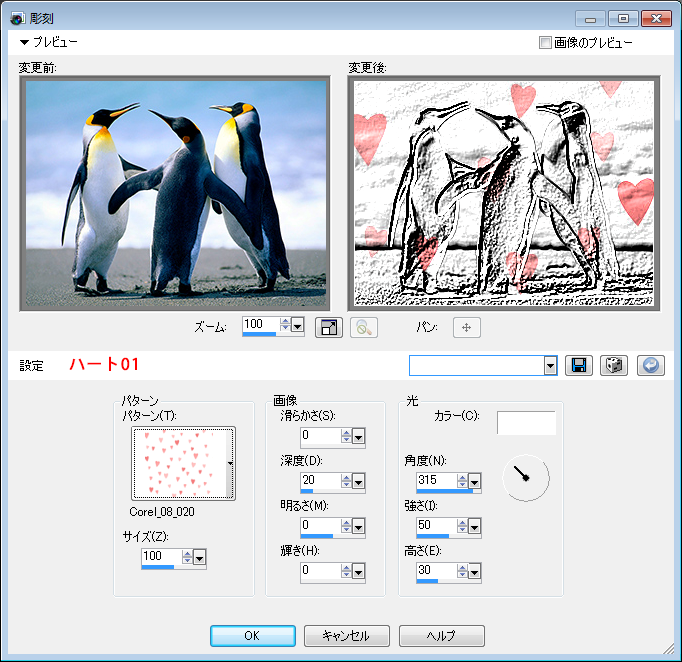Reset settings to default with arrow icon
682x662 pixels.
point(650,365)
